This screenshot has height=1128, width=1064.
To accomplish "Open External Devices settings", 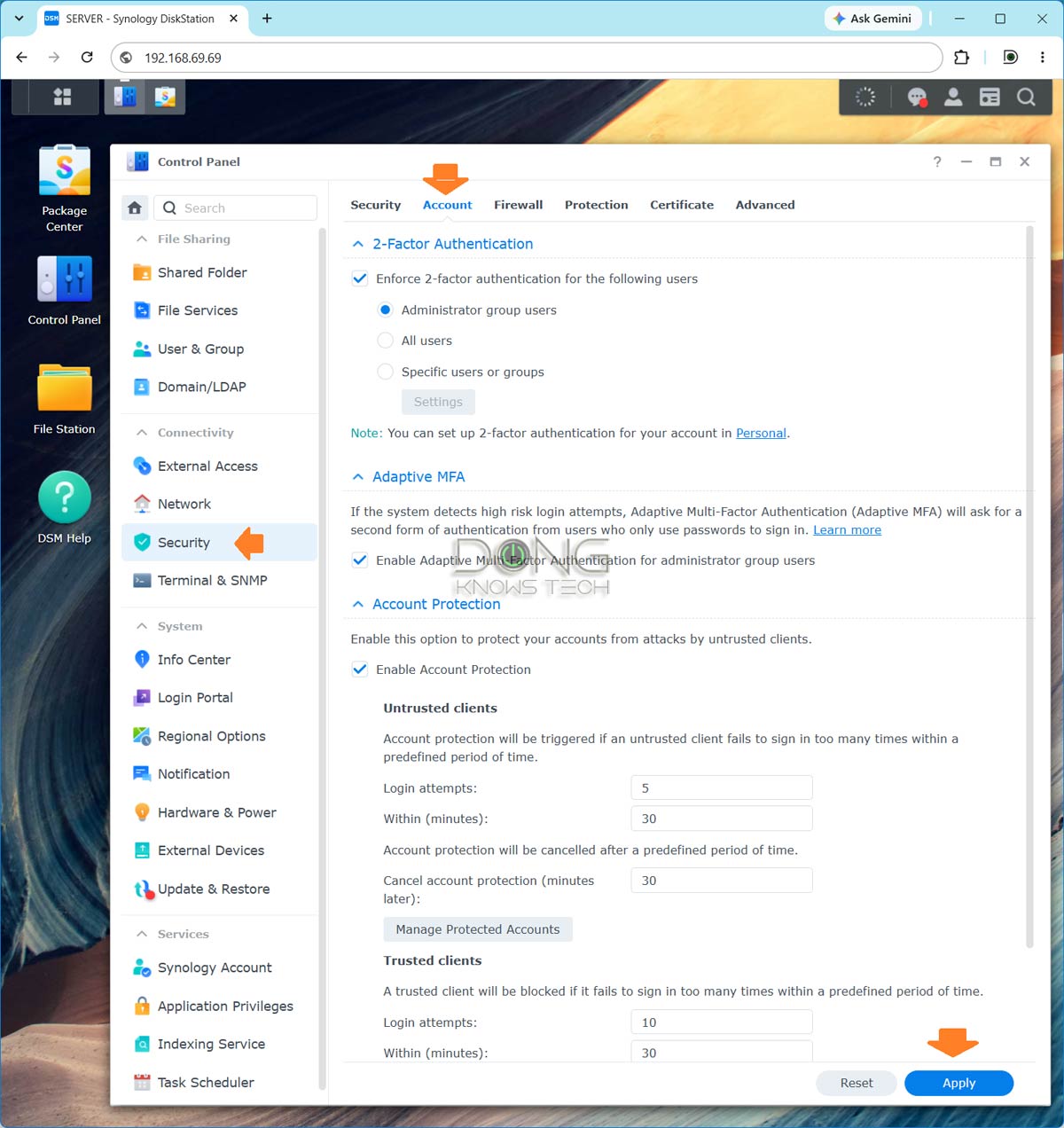I will pyautogui.click(x=219, y=850).
